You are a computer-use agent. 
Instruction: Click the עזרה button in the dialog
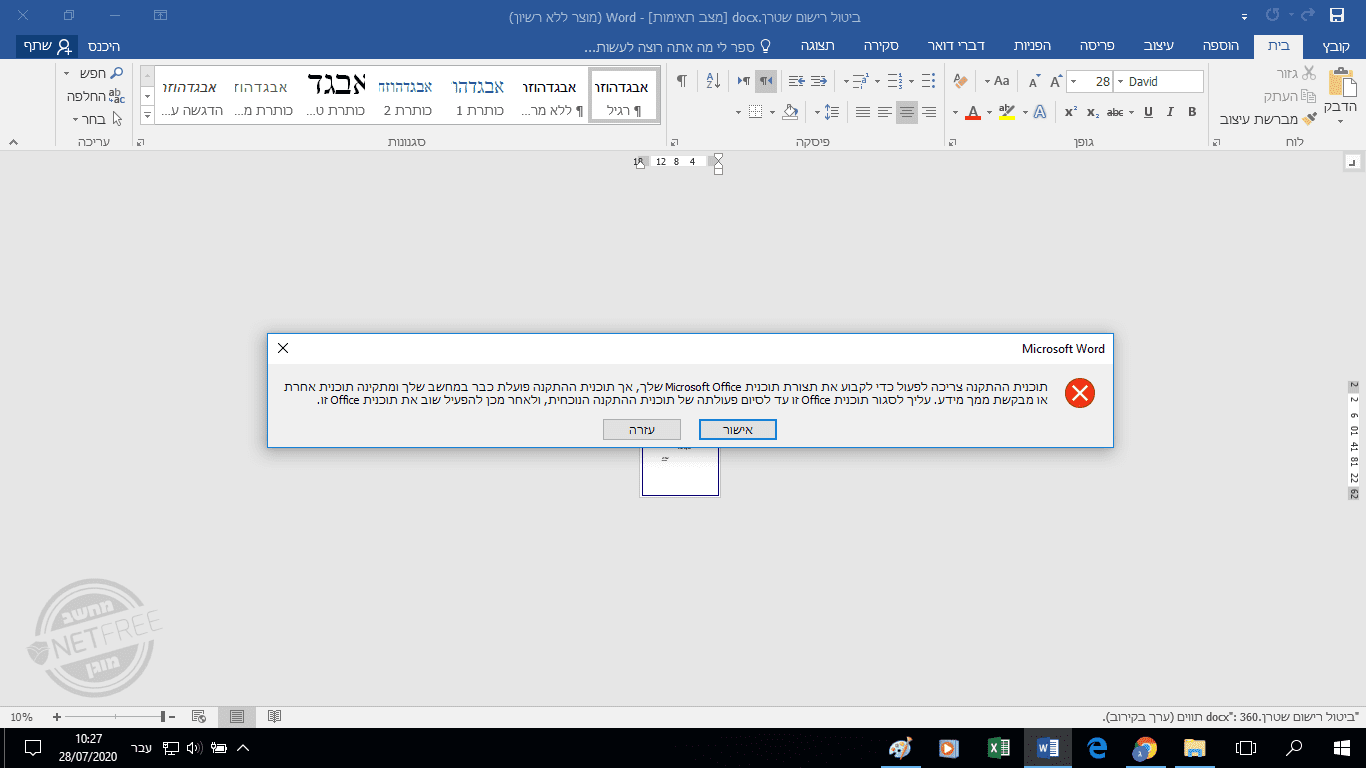pos(642,429)
